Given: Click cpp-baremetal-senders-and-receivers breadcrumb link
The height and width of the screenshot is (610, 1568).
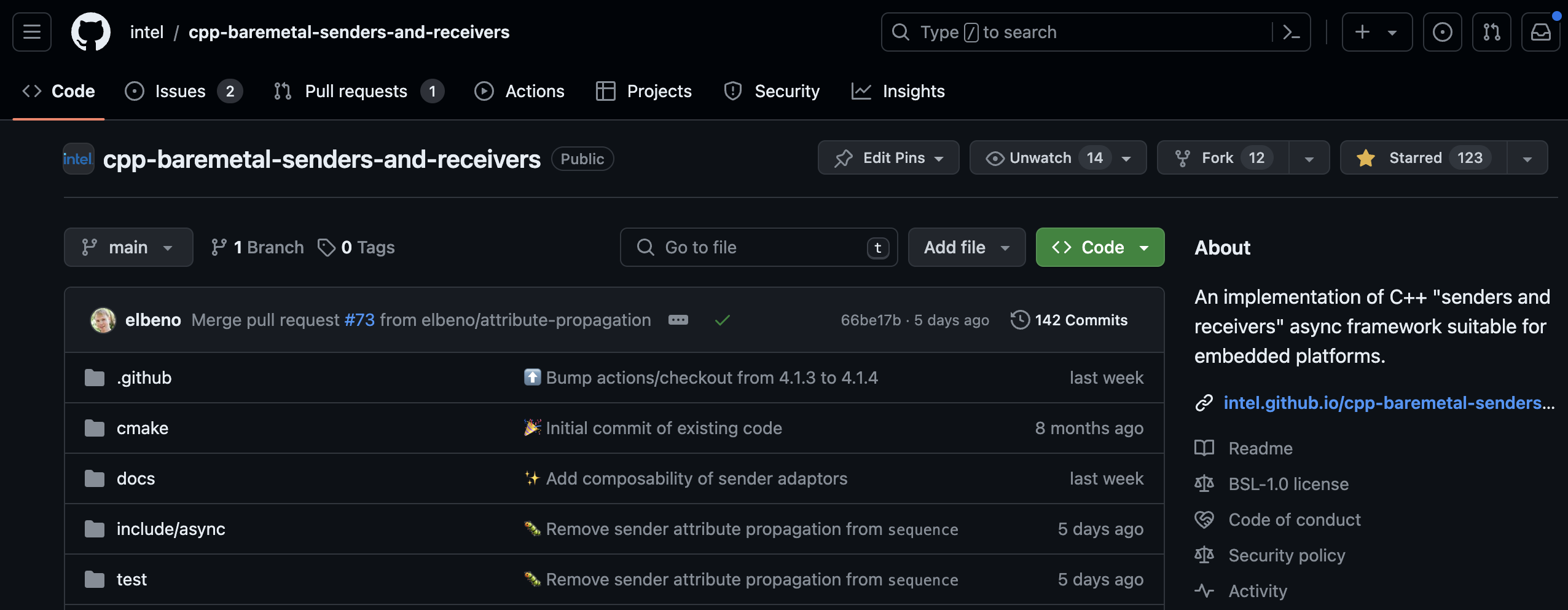Looking at the screenshot, I should point(349,32).
